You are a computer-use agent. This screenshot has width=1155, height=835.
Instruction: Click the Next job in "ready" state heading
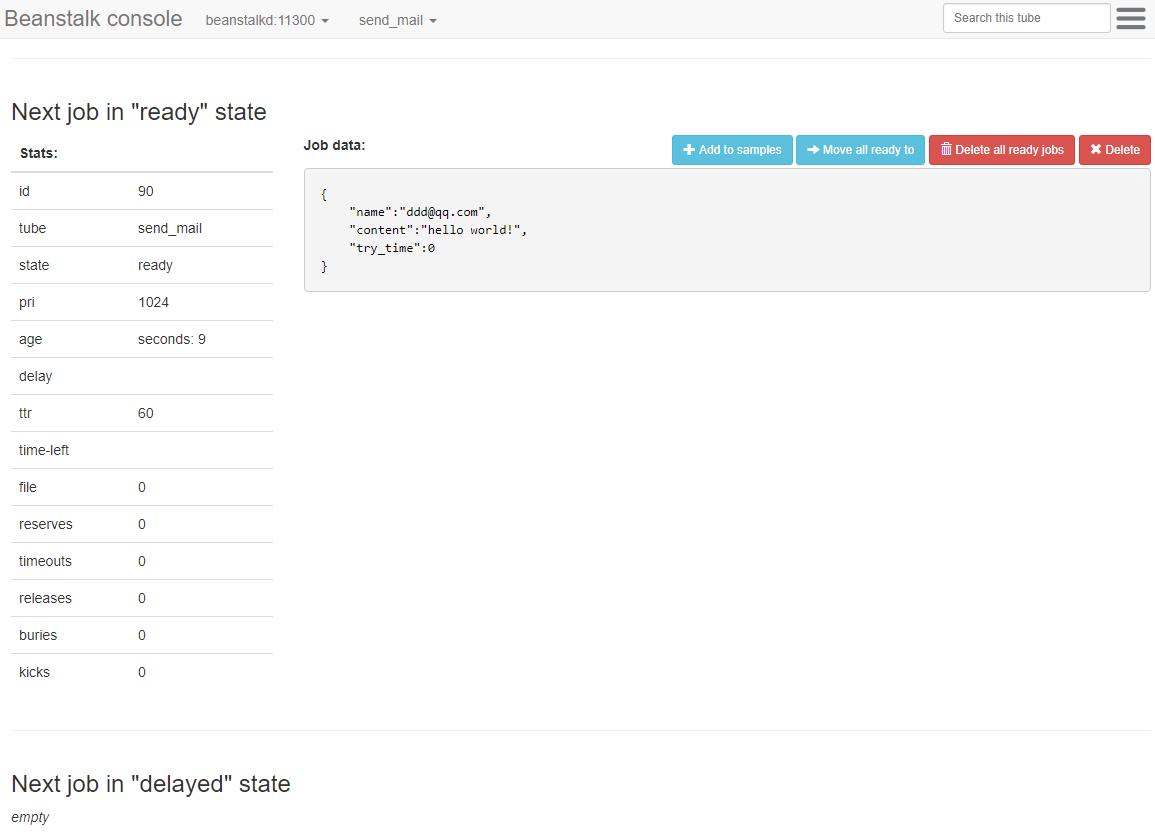click(139, 111)
